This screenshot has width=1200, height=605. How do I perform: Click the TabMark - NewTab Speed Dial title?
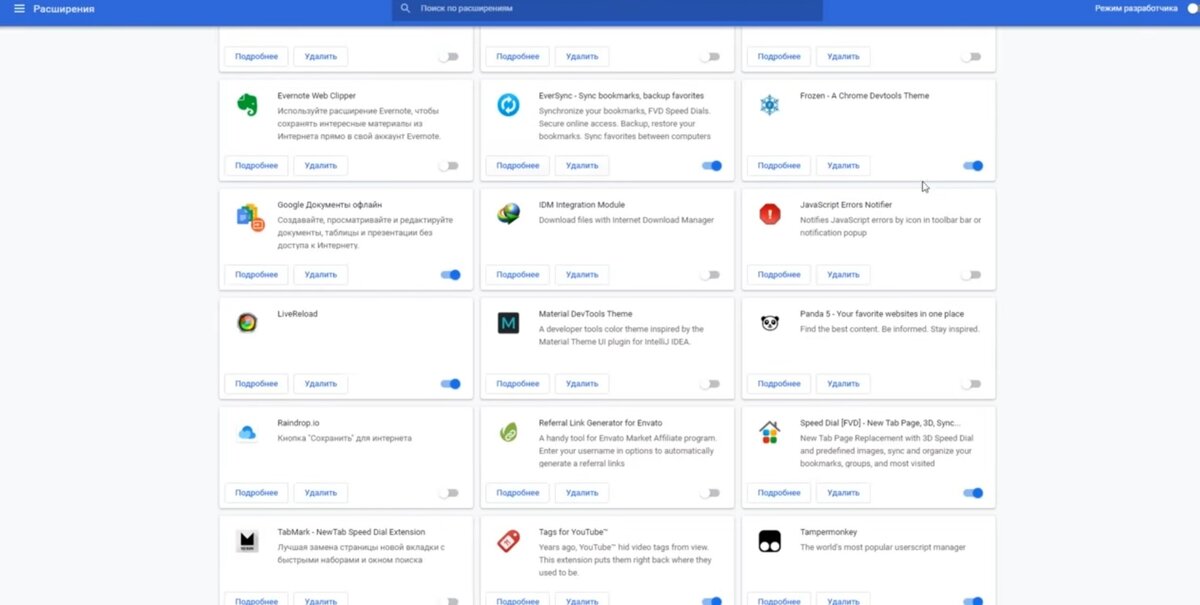pos(351,532)
